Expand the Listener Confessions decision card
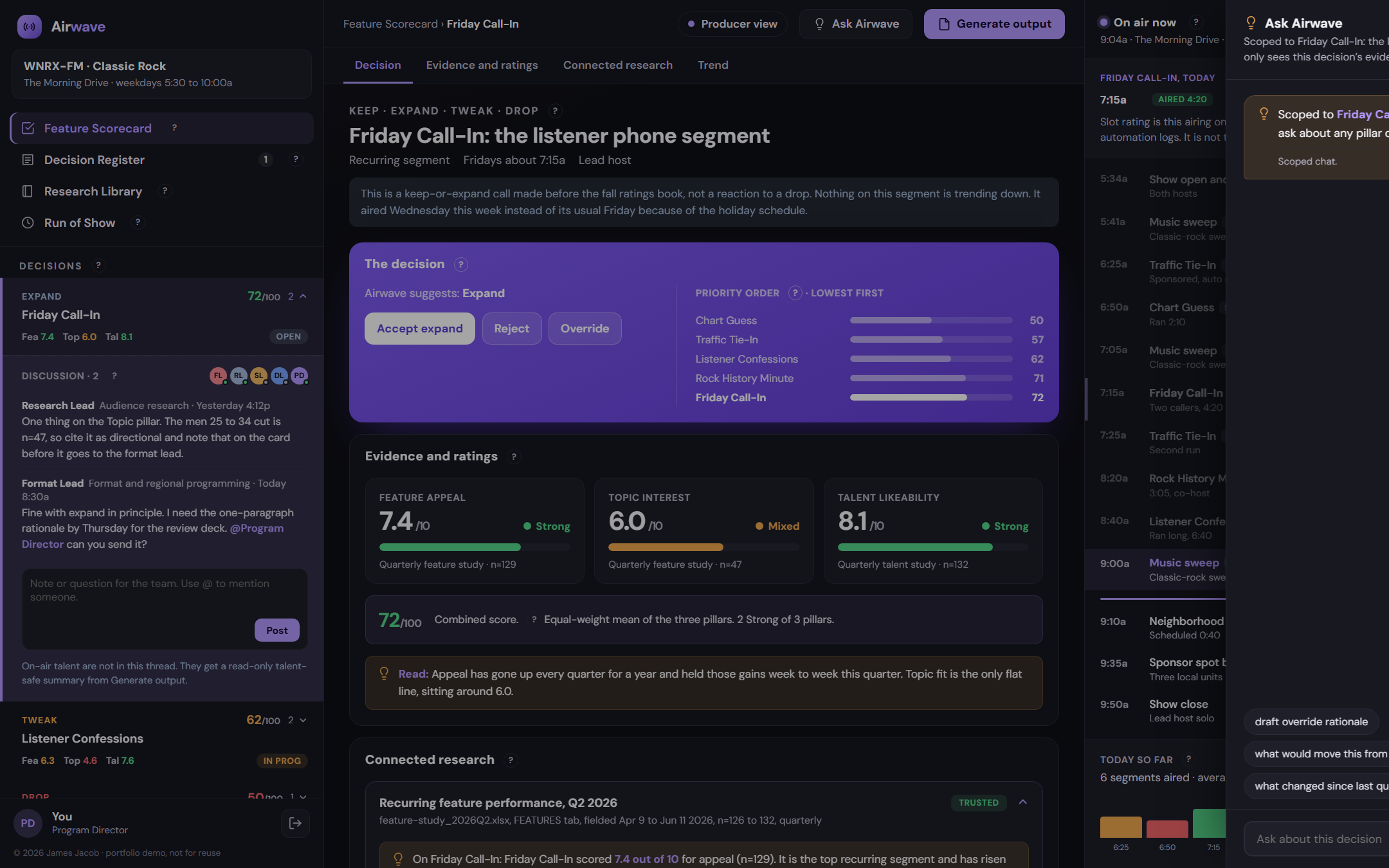This screenshot has width=1389, height=868. click(x=304, y=720)
